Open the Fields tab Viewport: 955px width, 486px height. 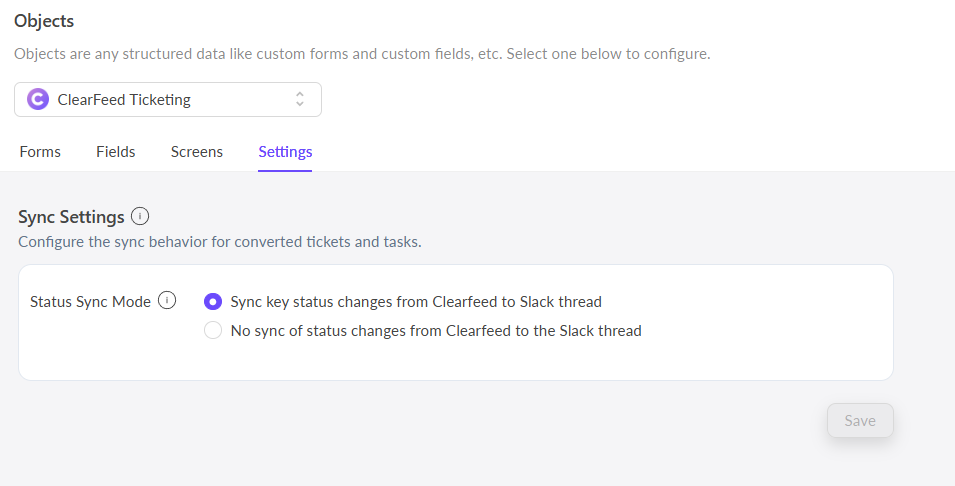pyautogui.click(x=116, y=152)
